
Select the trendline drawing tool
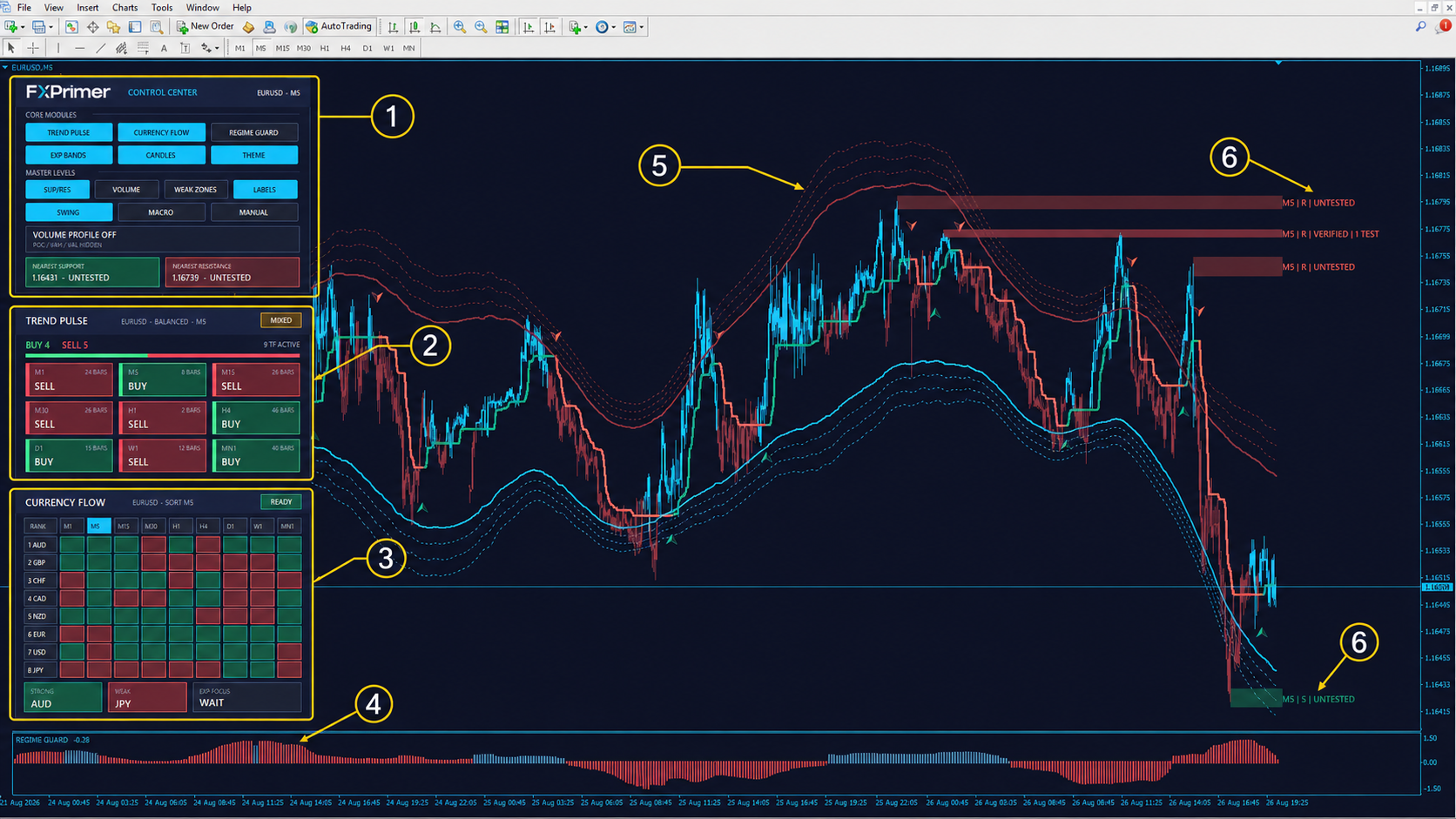coord(100,49)
